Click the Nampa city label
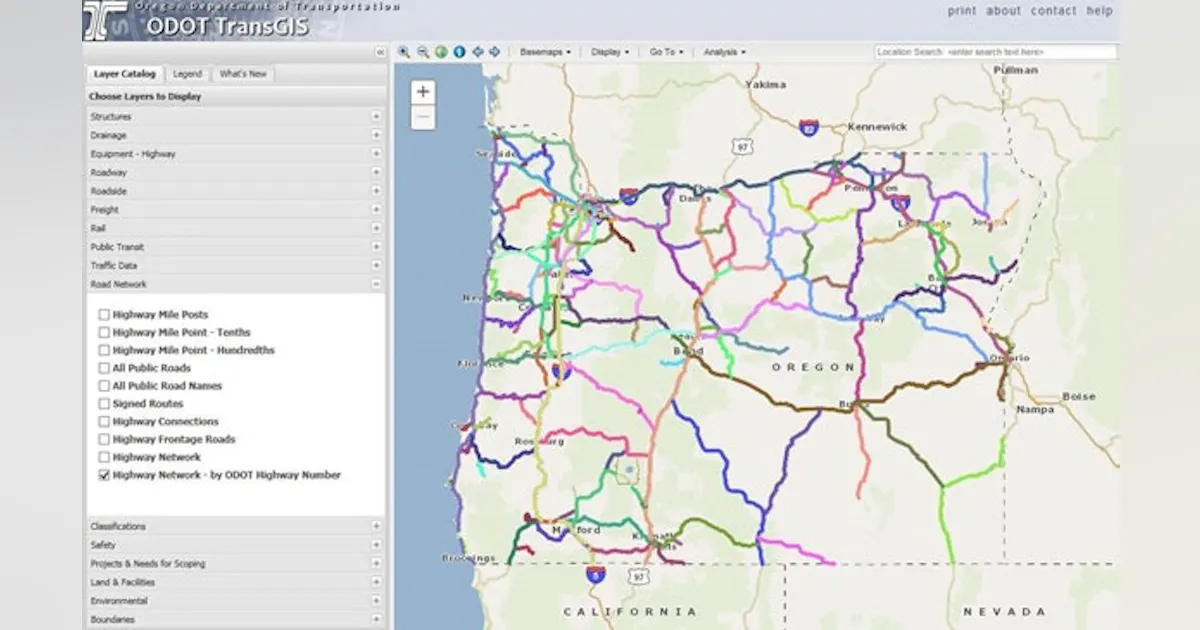The height and width of the screenshot is (630, 1200). pos(1035,410)
